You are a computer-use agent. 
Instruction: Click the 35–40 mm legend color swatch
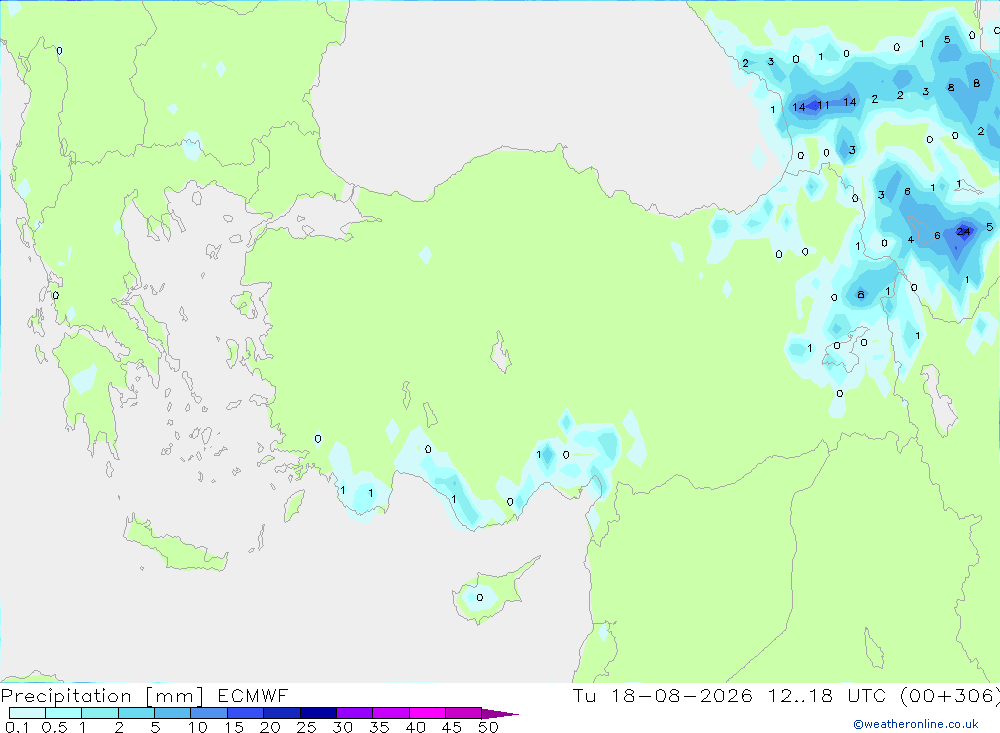point(391,713)
